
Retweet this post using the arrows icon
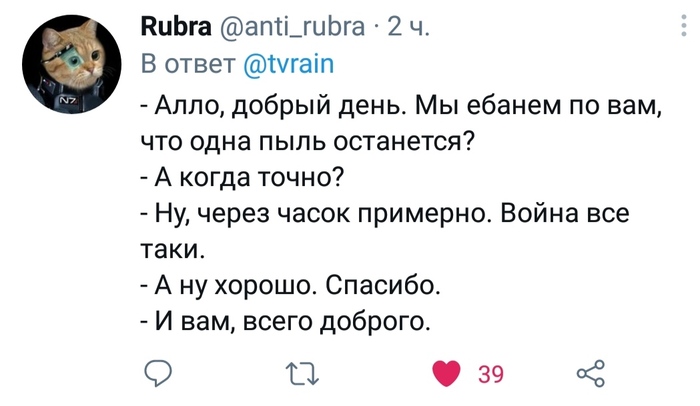301,375
